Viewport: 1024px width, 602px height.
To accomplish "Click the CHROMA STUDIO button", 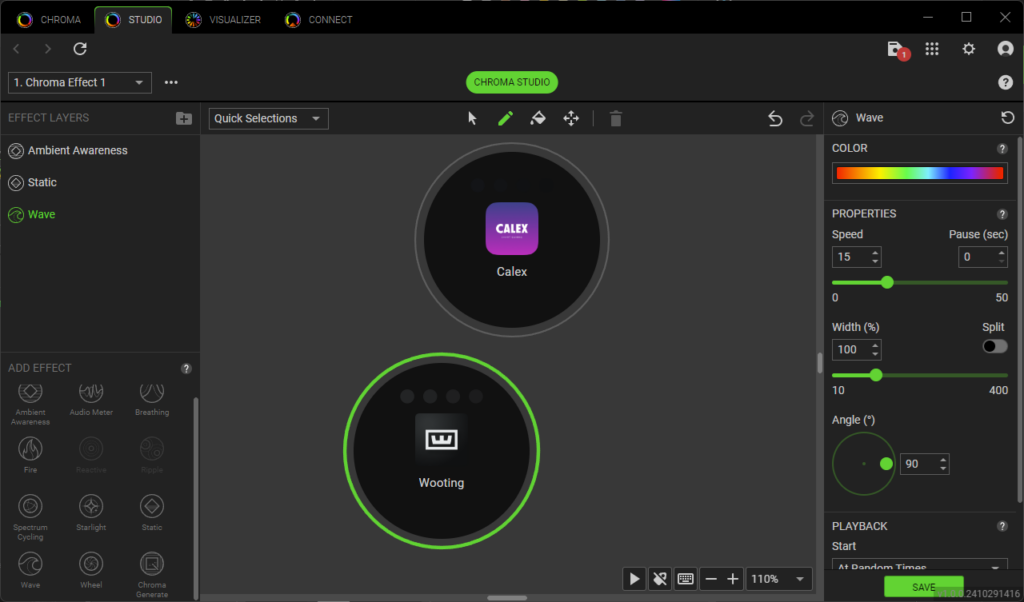I will [x=512, y=82].
